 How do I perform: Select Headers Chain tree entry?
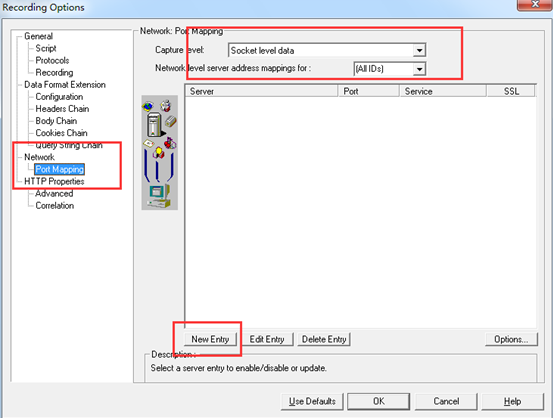click(x=62, y=109)
